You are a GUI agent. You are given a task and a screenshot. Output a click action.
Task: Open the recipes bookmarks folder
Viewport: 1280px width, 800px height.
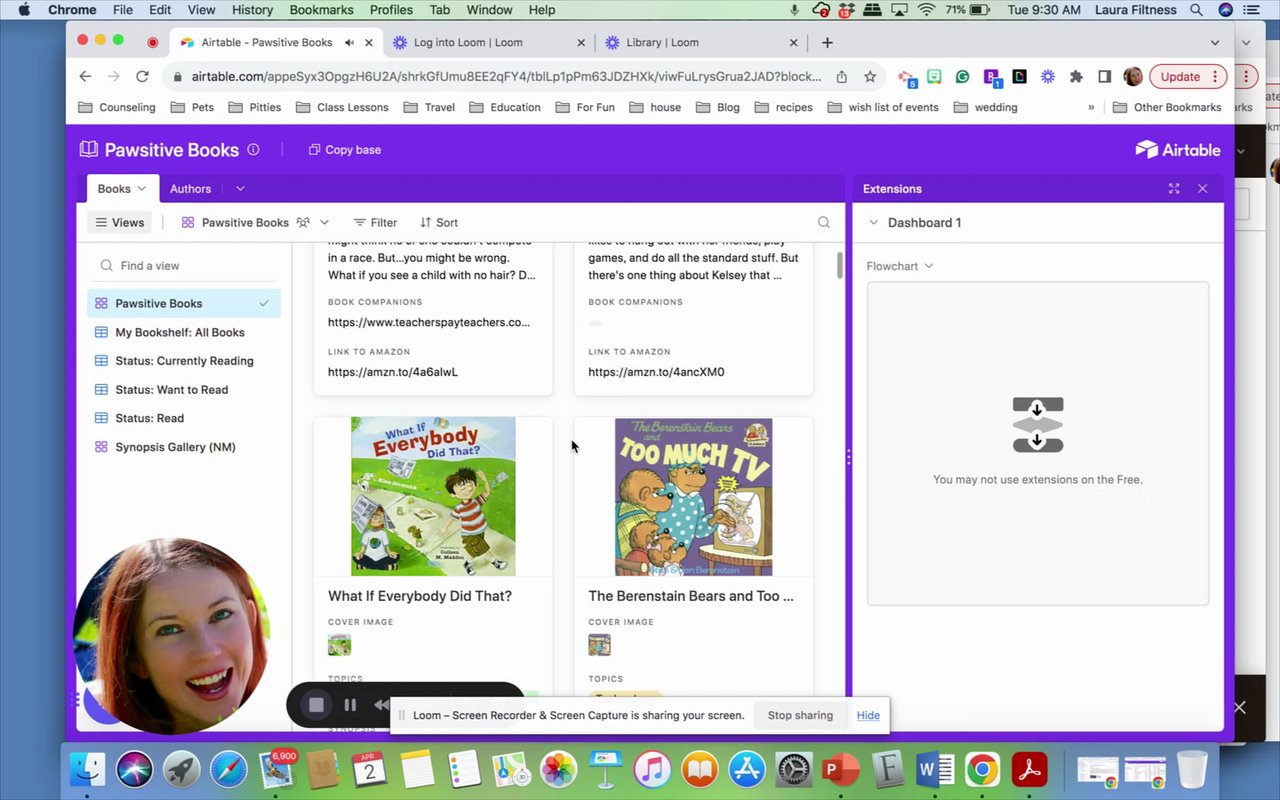[x=784, y=107]
